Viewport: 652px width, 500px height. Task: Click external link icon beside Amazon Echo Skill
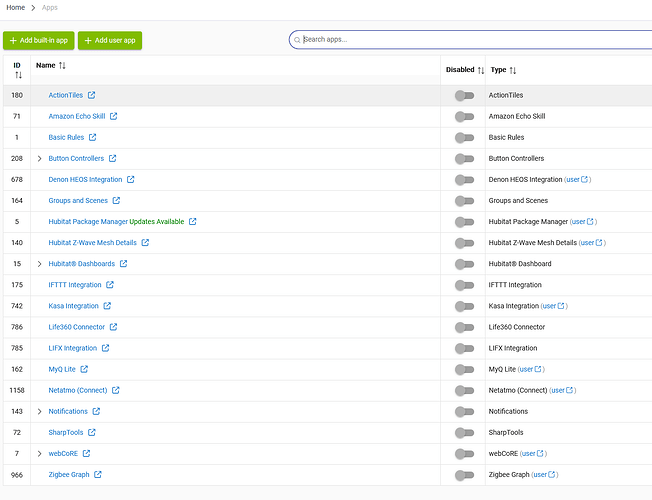[113, 117]
